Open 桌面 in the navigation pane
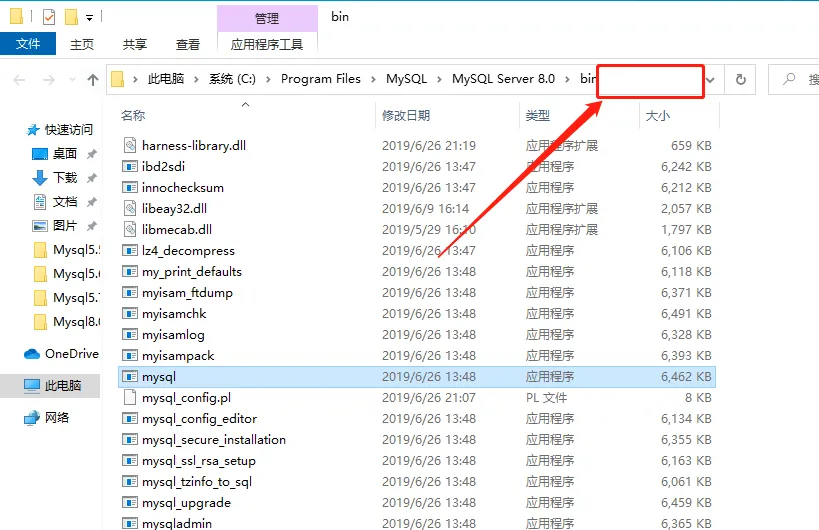819x530 pixels. pyautogui.click(x=65, y=154)
